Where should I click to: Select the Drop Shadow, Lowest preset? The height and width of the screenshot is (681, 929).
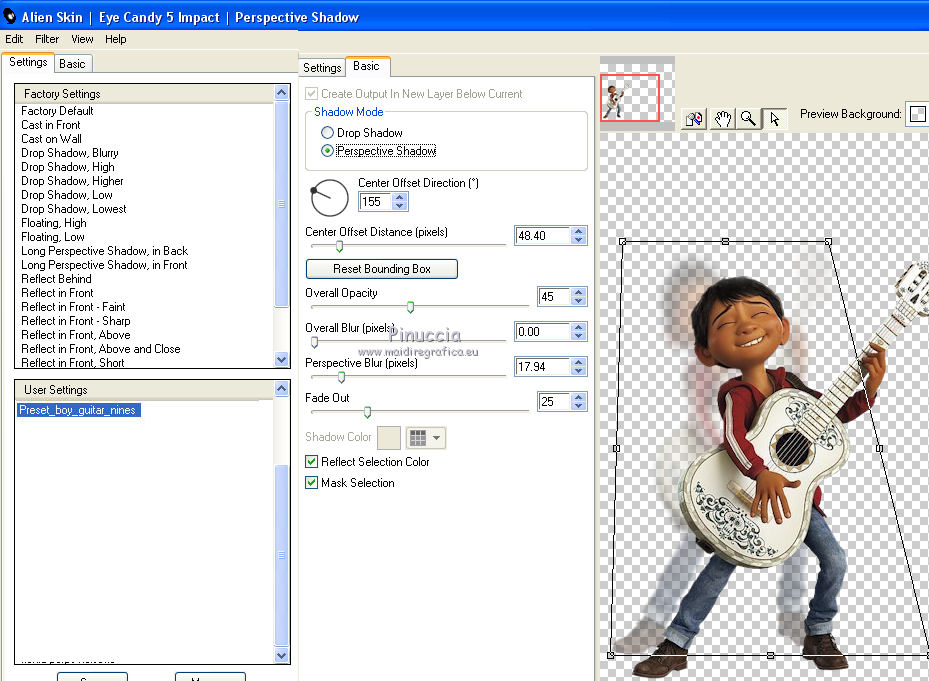73,209
